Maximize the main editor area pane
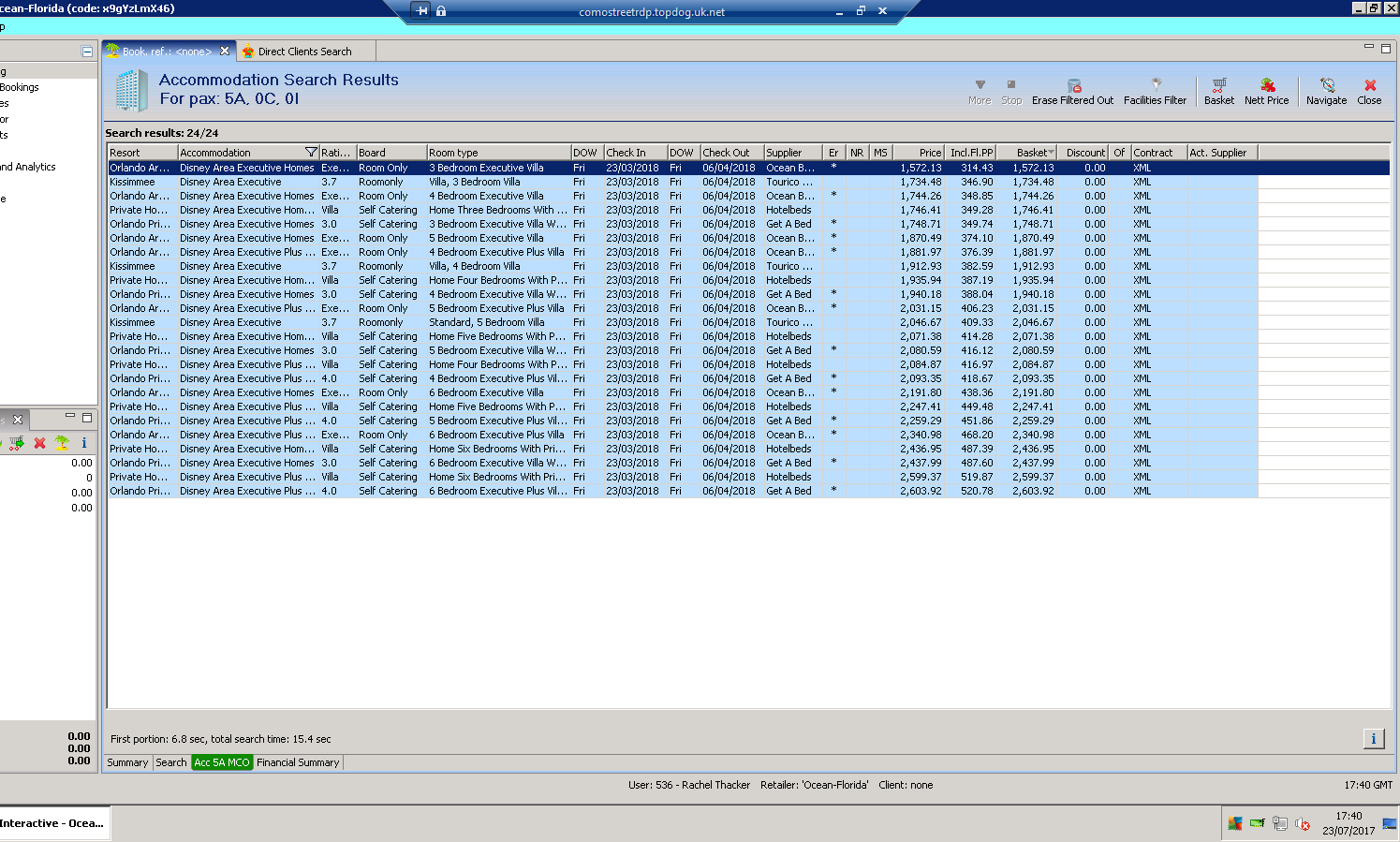This screenshot has width=1400, height=842. coord(1386,48)
